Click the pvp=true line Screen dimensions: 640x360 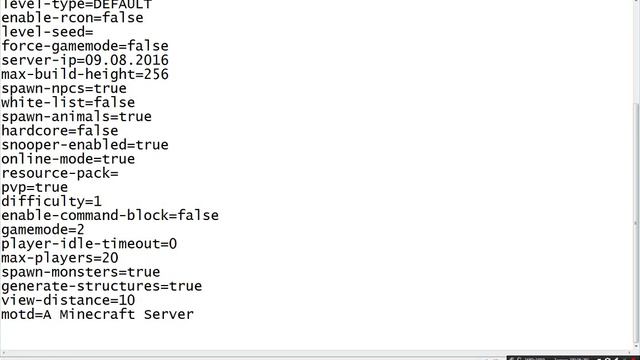pyautogui.click(x=35, y=187)
